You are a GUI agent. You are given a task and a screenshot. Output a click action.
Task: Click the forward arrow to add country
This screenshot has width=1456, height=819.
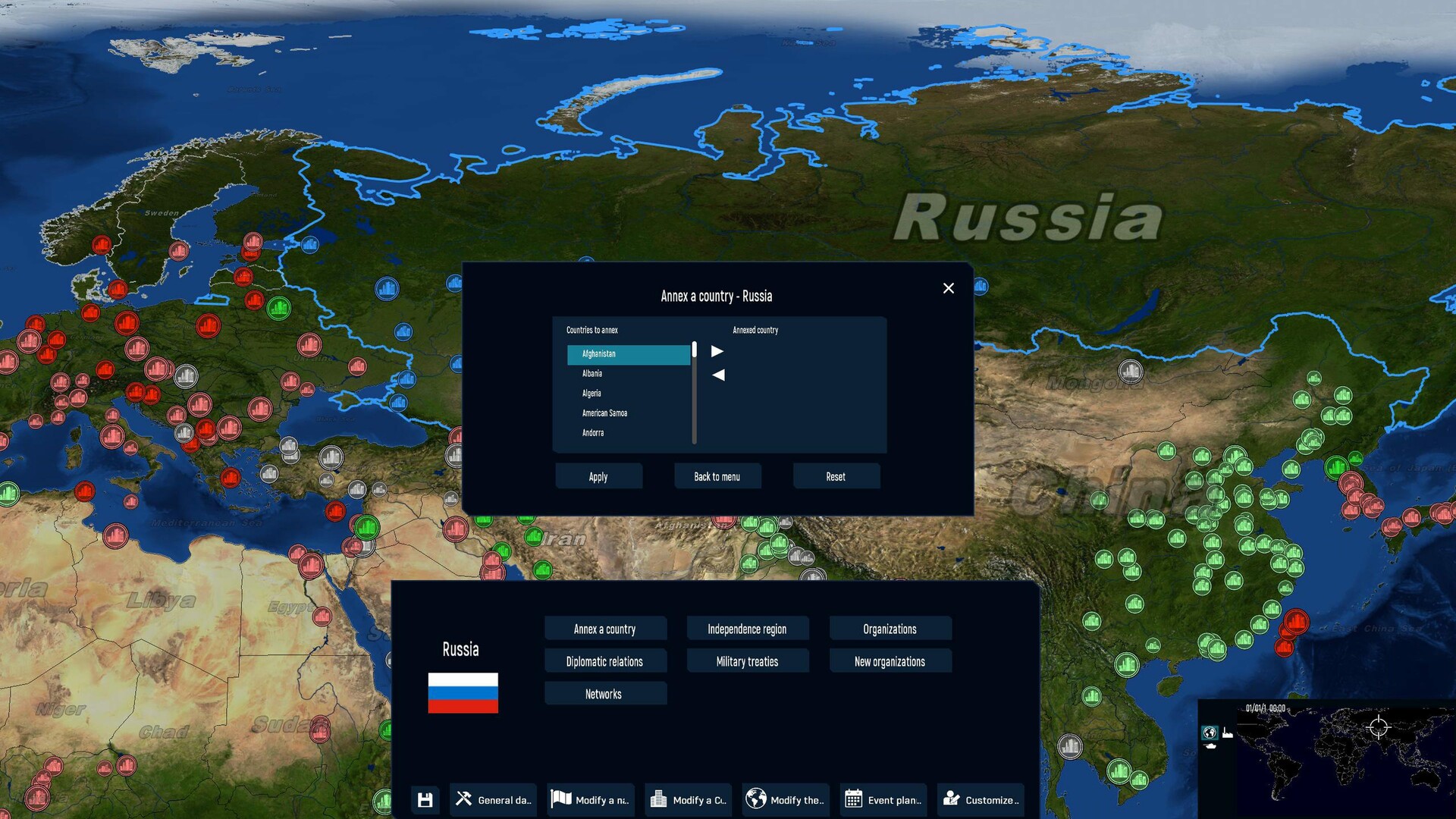tap(718, 351)
